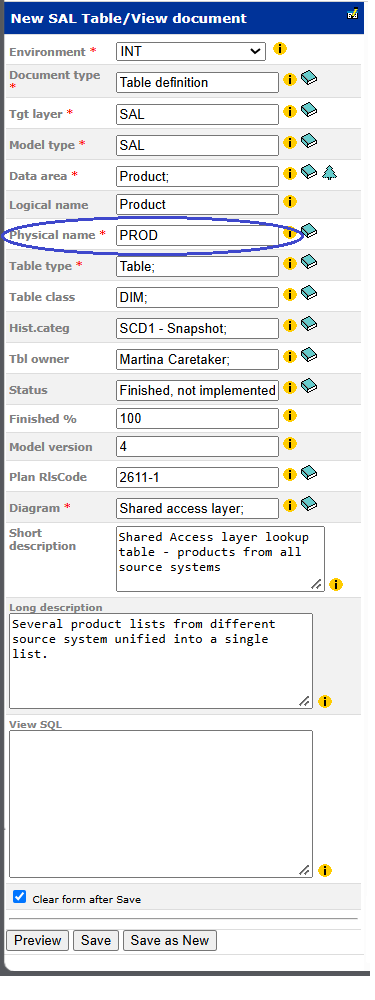Open the Model type lookup book icon
Image resolution: width=375 pixels, height=1000 pixels.
(309, 141)
